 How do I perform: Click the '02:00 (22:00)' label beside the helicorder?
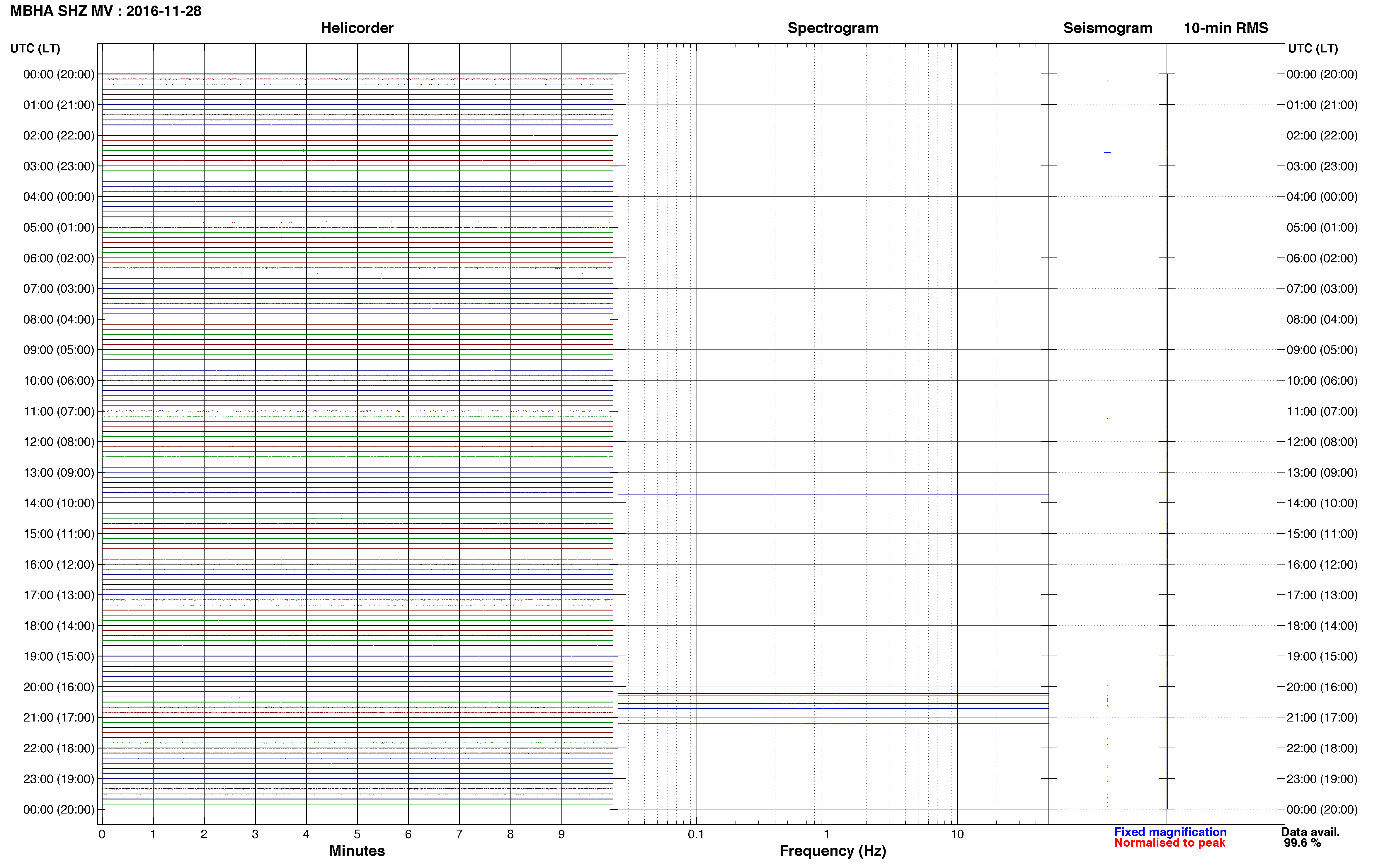pos(59,135)
